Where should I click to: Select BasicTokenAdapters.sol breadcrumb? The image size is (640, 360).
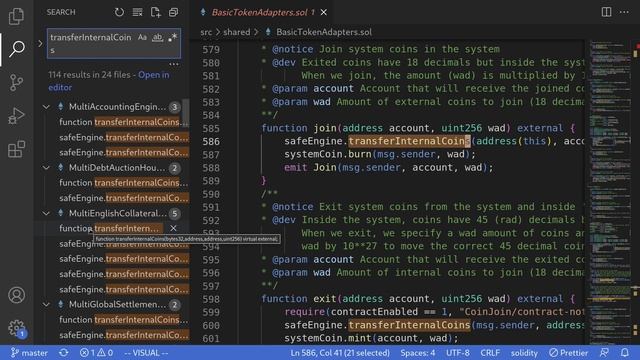(324, 32)
